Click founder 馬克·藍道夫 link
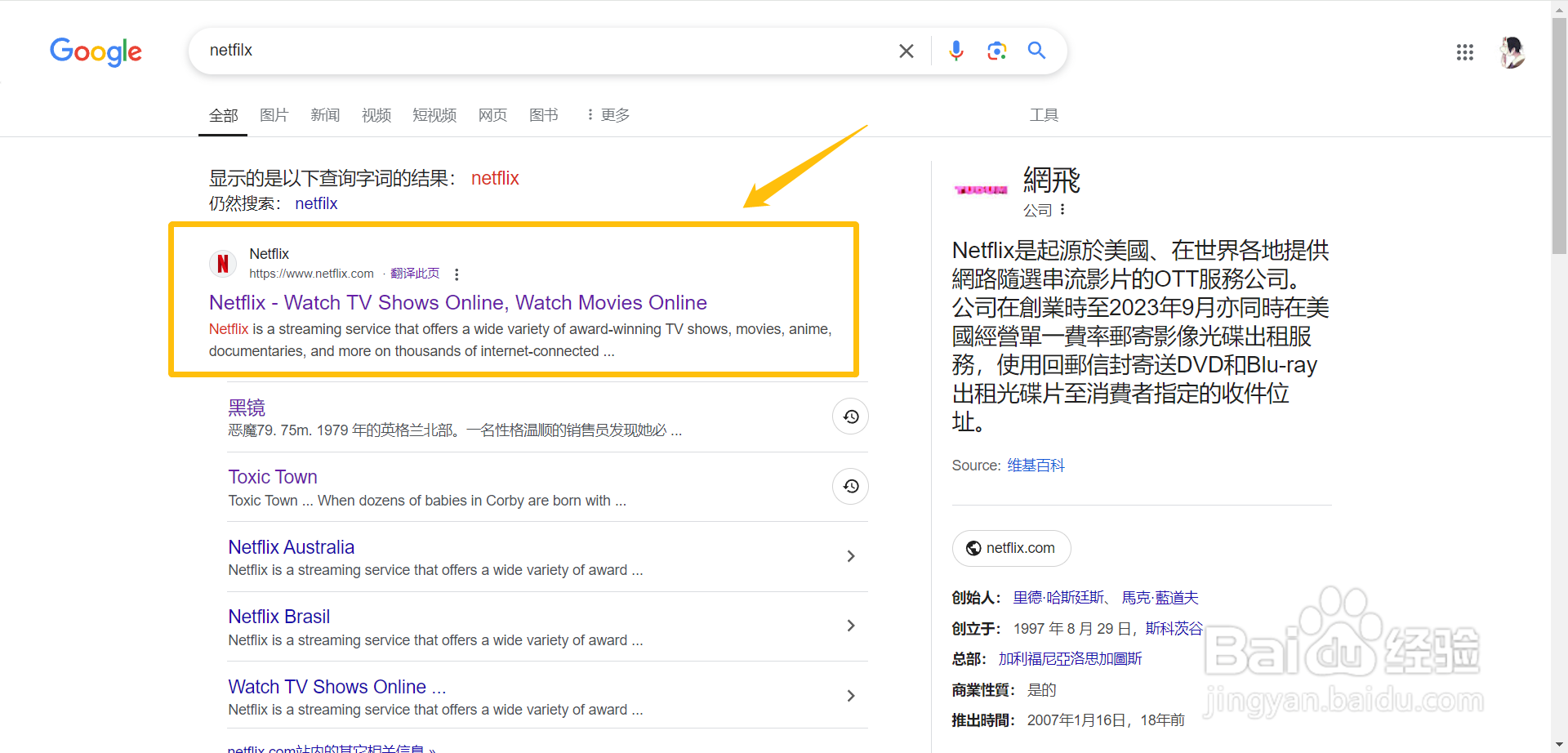The height and width of the screenshot is (753, 1568). click(1160, 598)
